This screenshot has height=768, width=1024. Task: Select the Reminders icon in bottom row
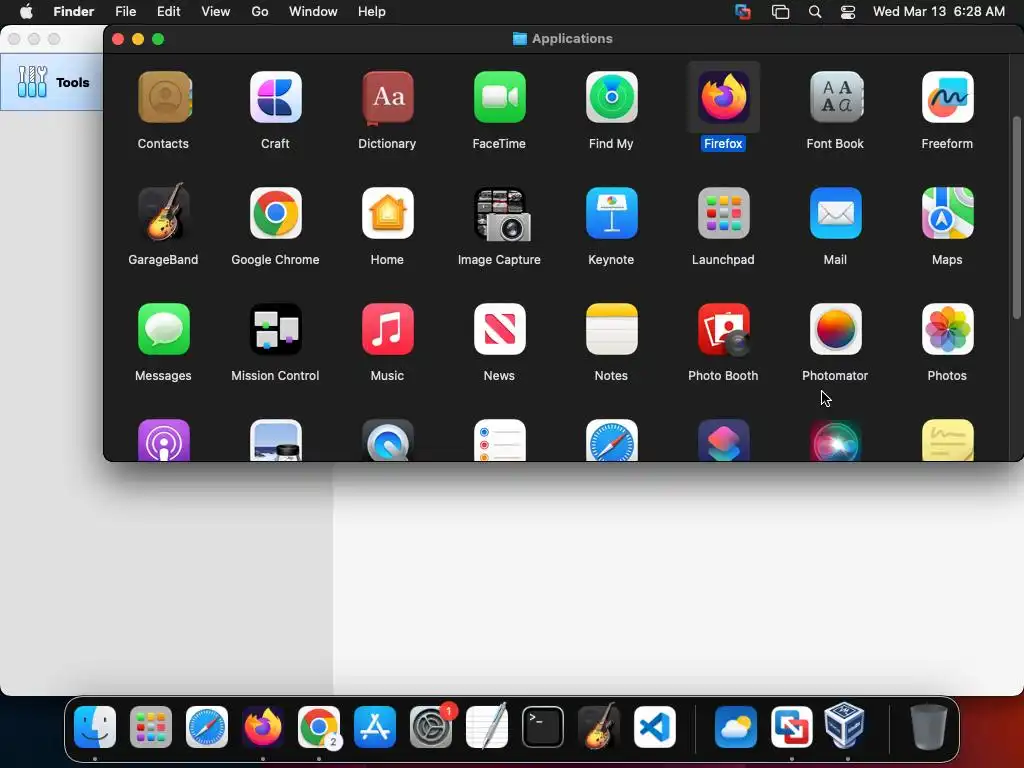click(x=500, y=440)
